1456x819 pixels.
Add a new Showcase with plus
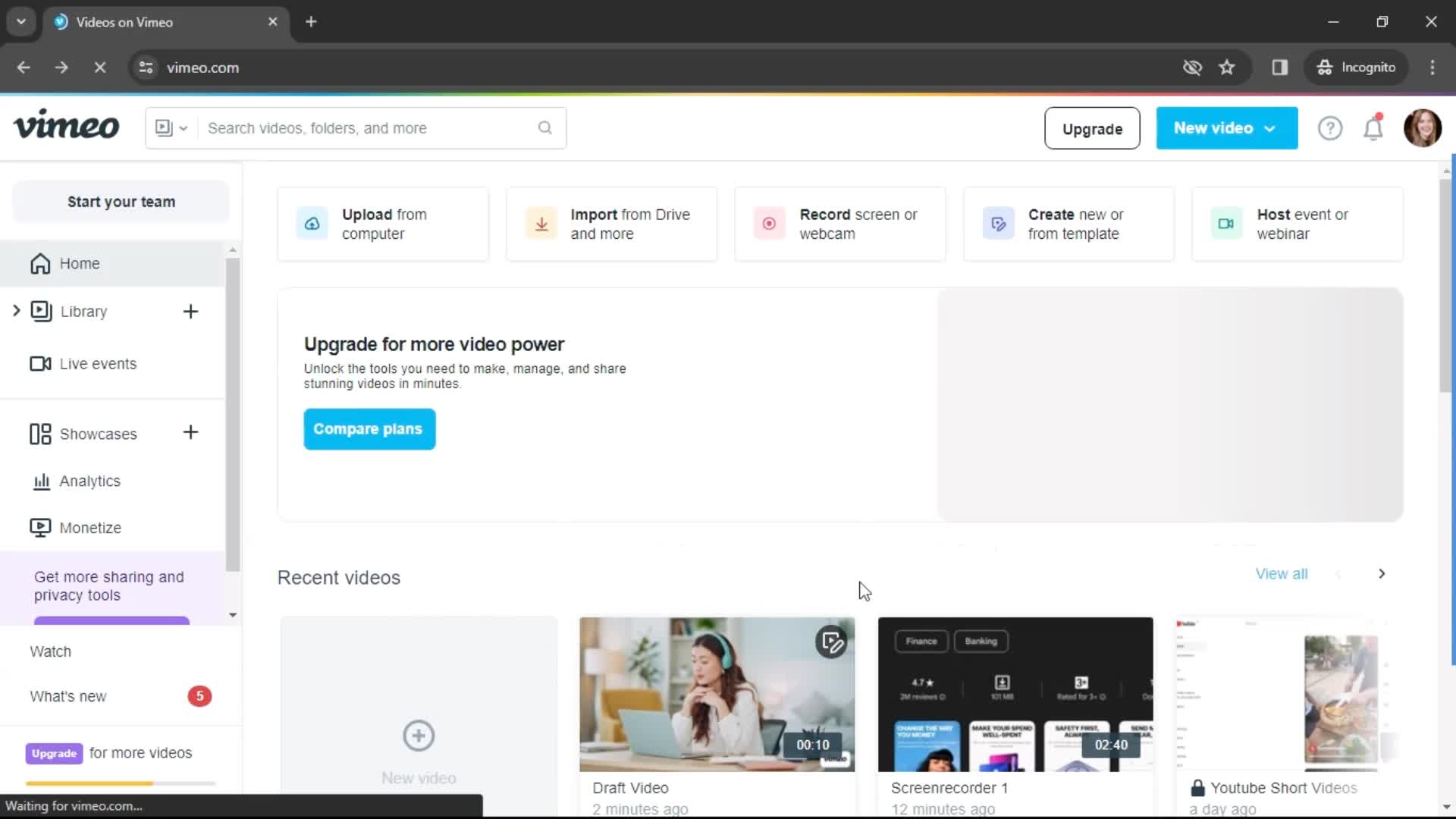tap(190, 432)
